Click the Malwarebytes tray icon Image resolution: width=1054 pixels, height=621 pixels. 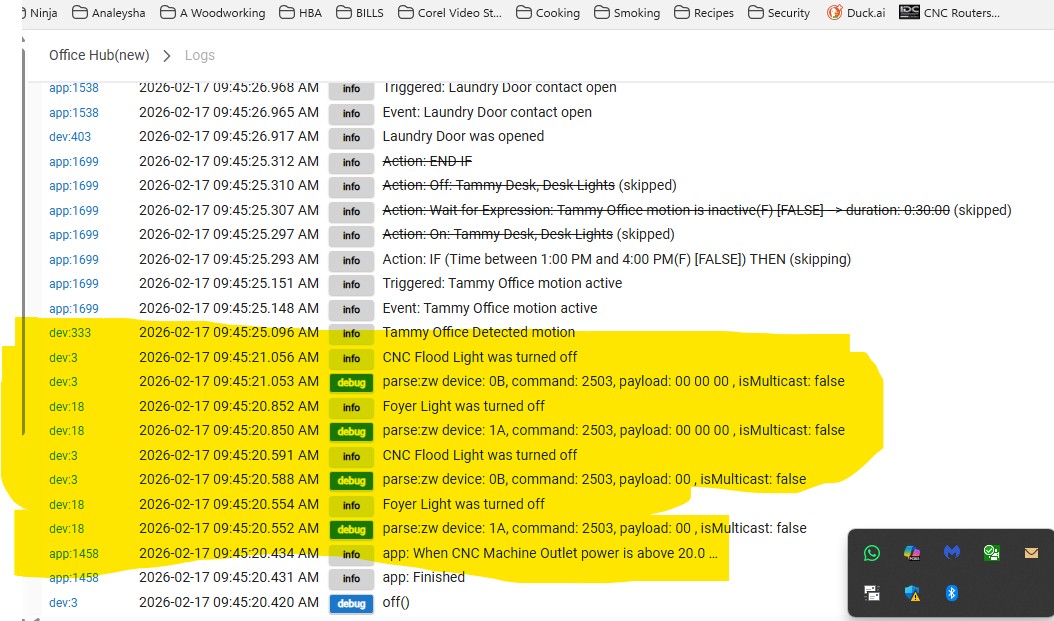pyautogui.click(x=952, y=553)
